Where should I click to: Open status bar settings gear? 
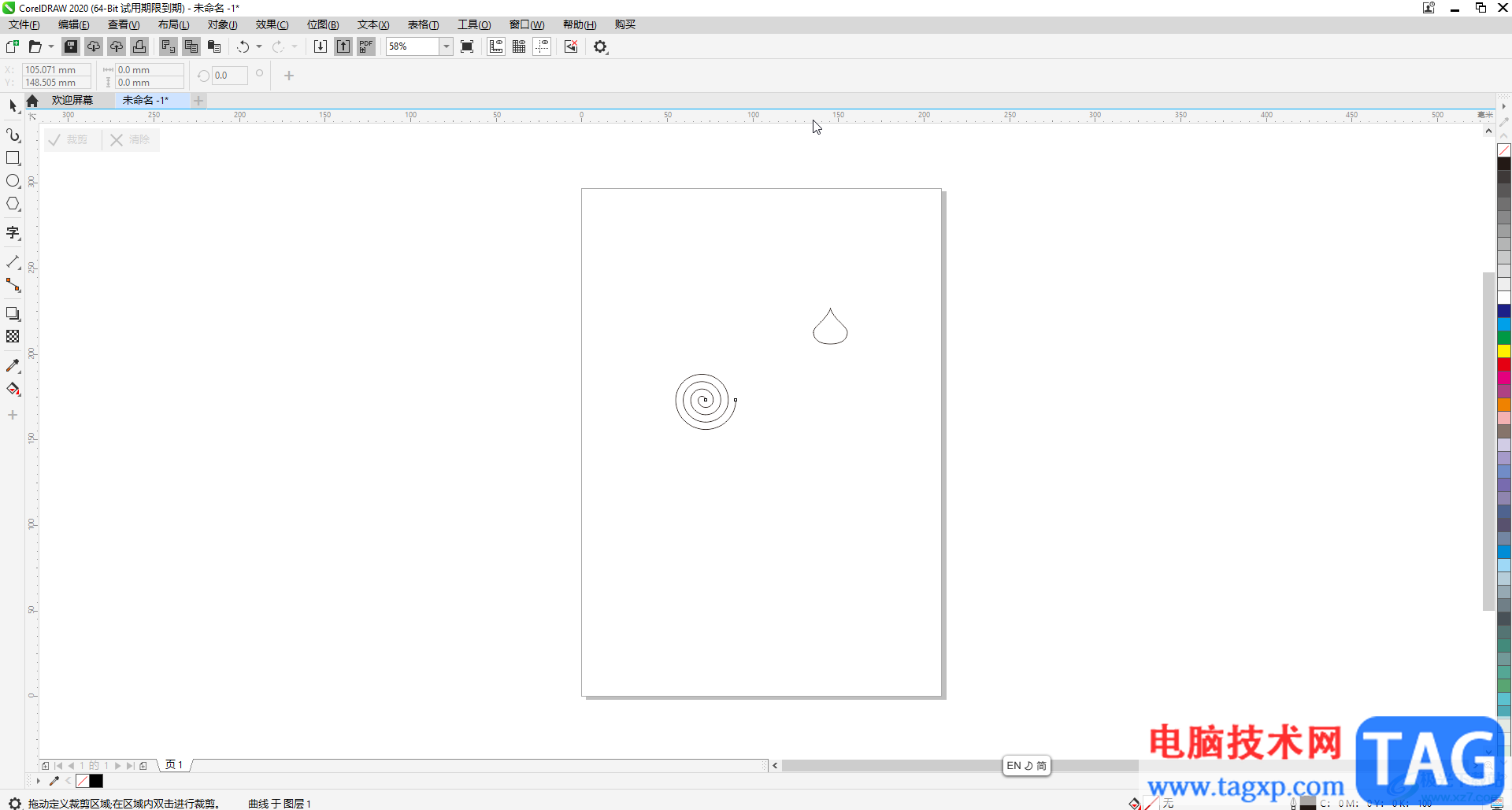coord(14,803)
